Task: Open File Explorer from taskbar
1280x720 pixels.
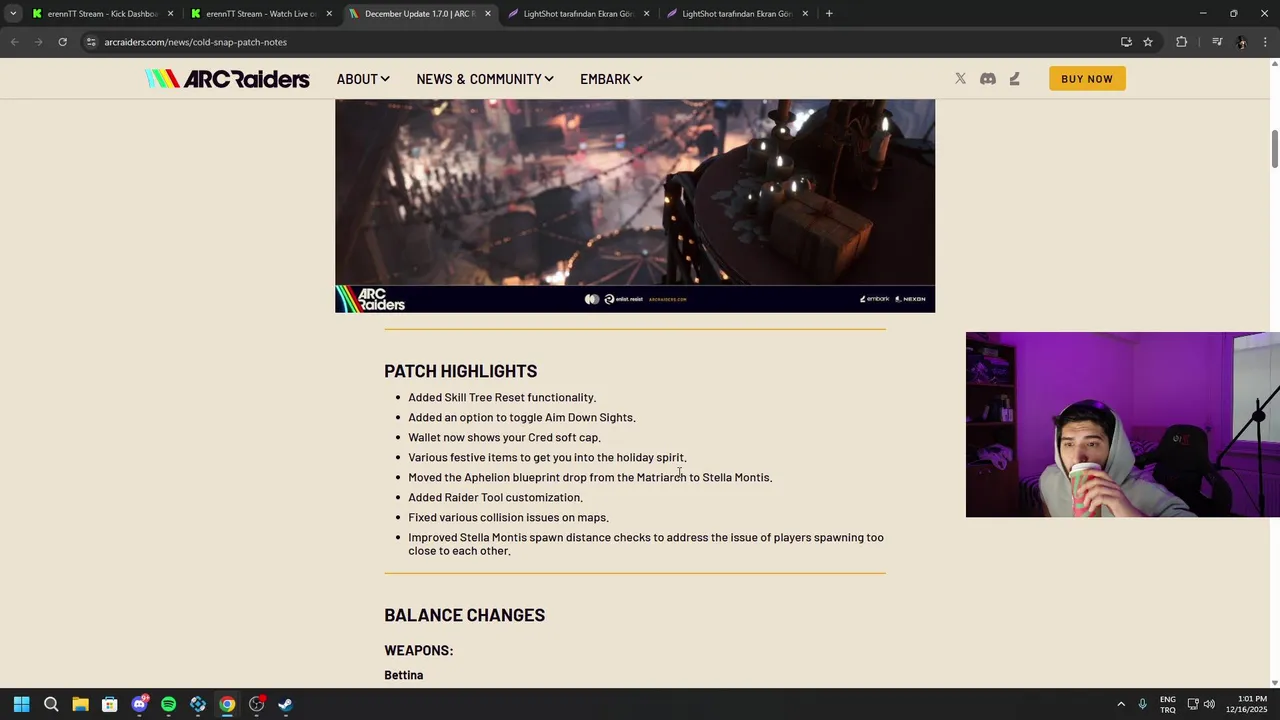Action: 80,704
